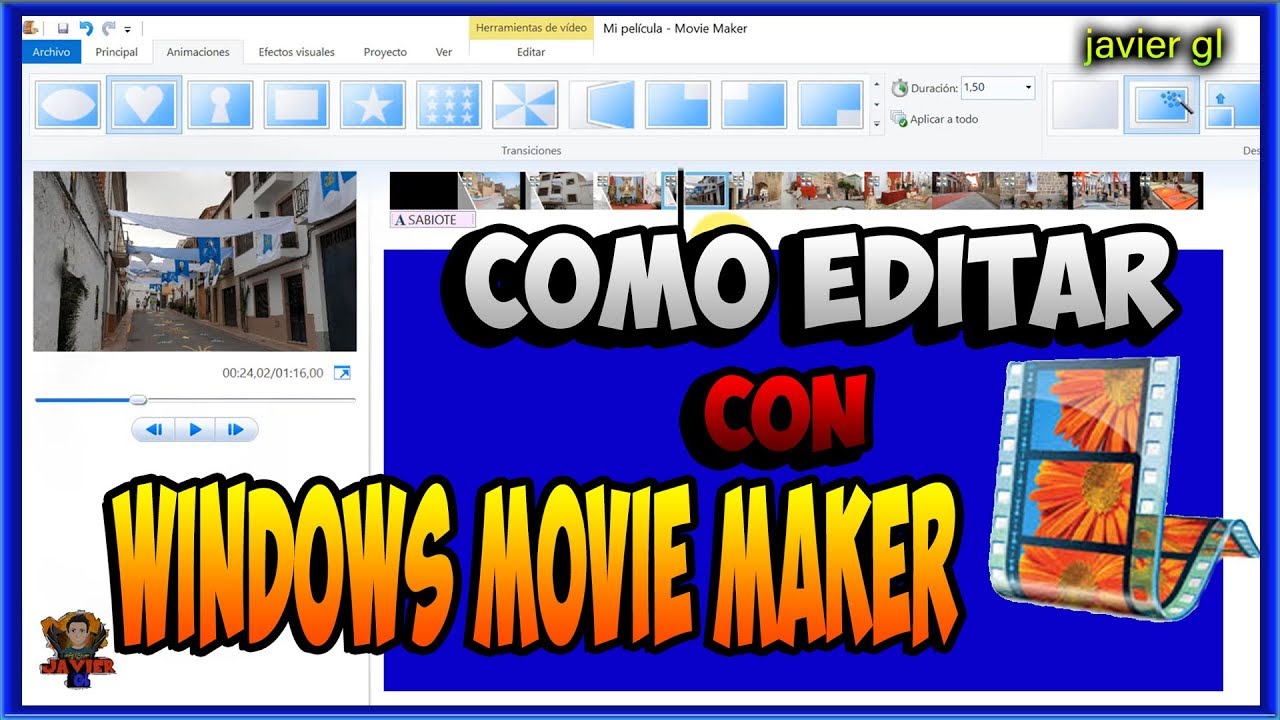Go to the previous frame
This screenshot has height=720, width=1280.
tap(153, 430)
